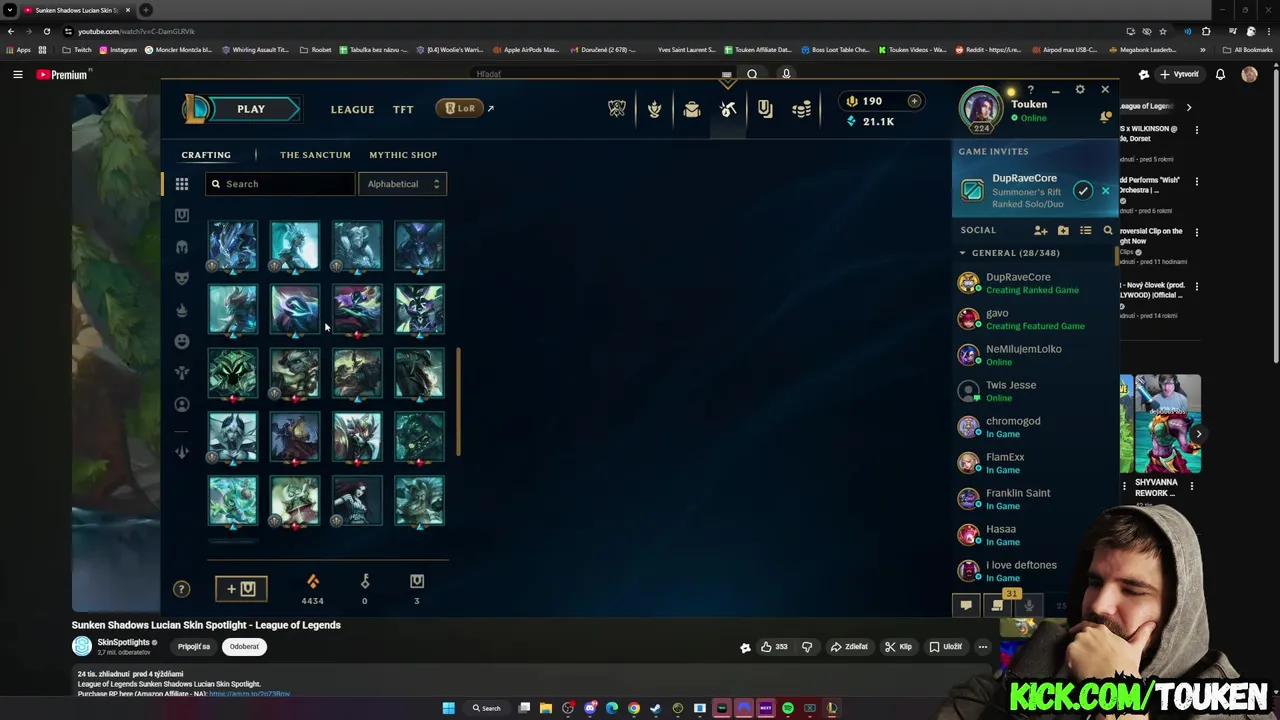Click the loot Search field
This screenshot has height=720, width=1280.
coord(281,184)
